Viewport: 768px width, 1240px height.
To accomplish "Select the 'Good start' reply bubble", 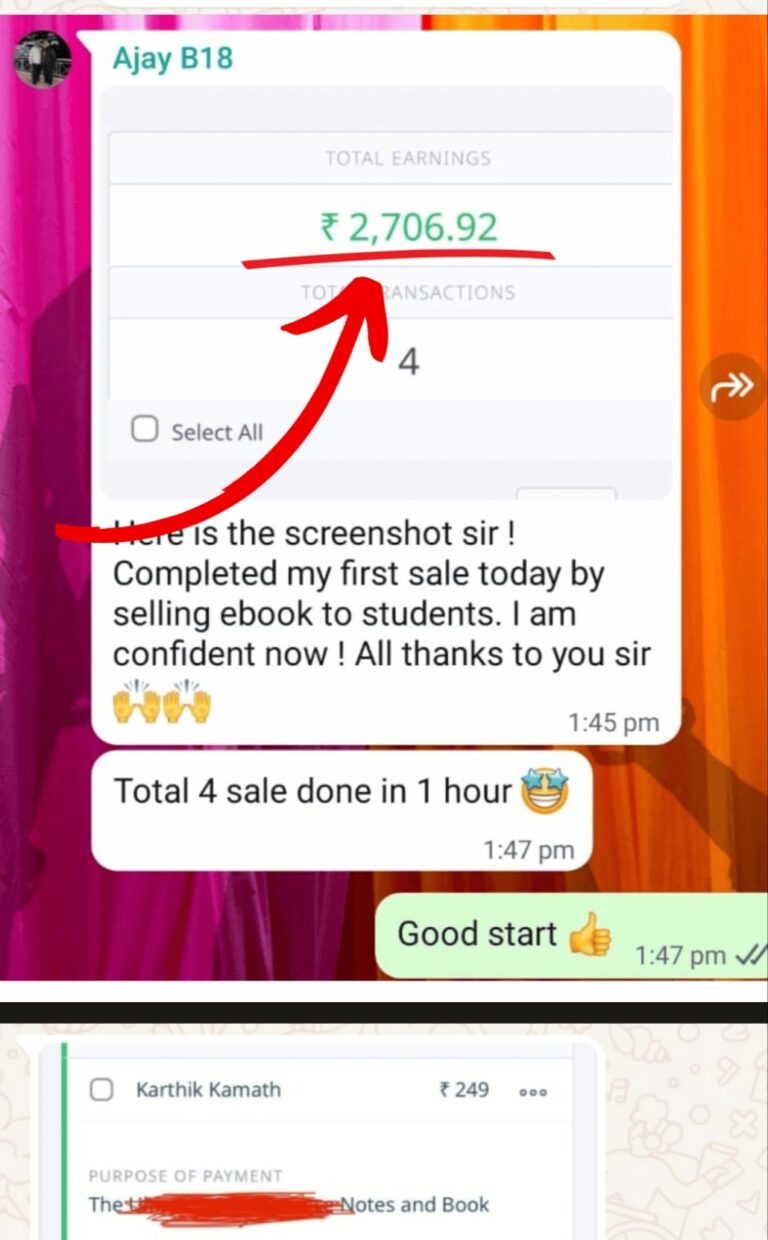I will 571,936.
